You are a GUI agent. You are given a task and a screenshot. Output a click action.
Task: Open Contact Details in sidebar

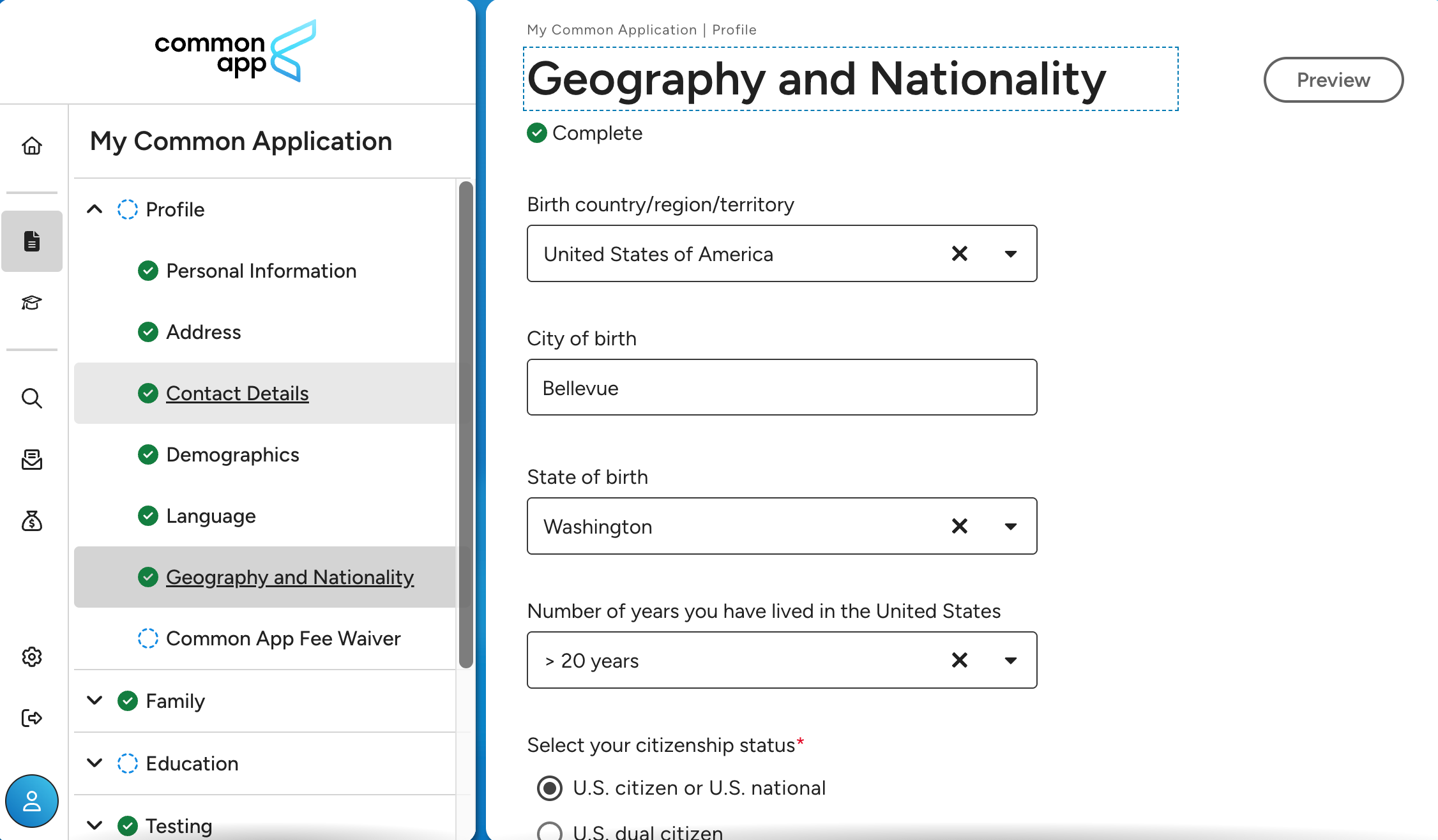(x=237, y=393)
